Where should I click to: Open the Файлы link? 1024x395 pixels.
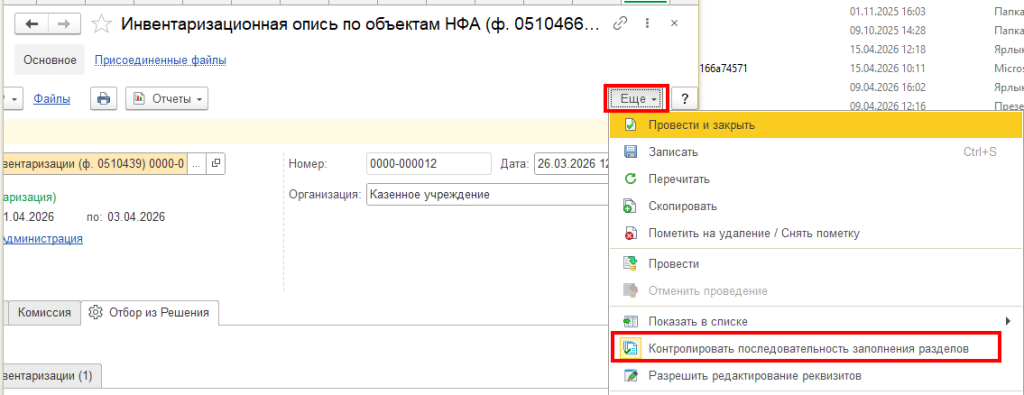tap(52, 99)
